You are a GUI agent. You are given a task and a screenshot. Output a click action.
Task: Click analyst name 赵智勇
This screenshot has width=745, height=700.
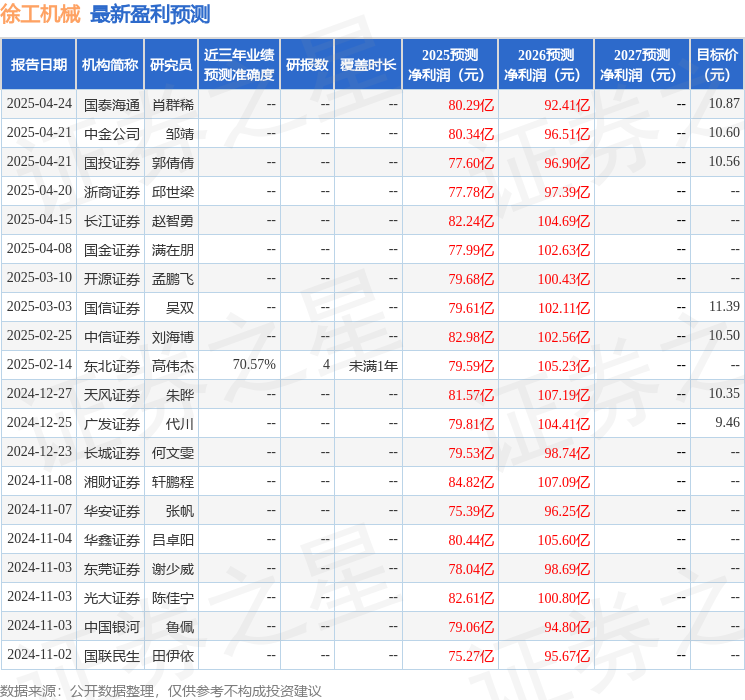(173, 221)
